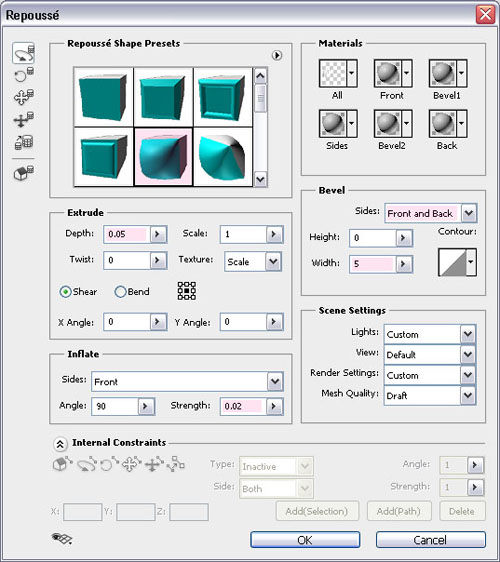The width and height of the screenshot is (500, 562).
Task: Choose the highlighted inflated pillow shape preset
Action: [x=163, y=157]
